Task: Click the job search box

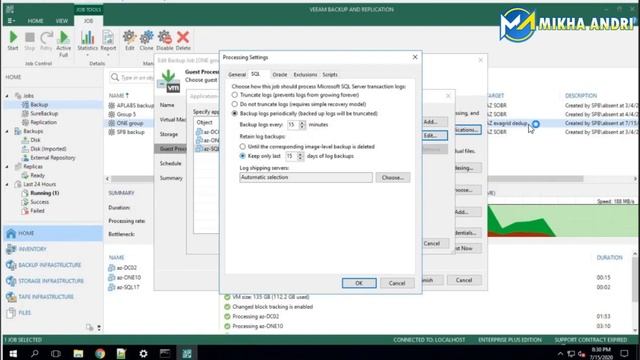Action: tap(133, 77)
